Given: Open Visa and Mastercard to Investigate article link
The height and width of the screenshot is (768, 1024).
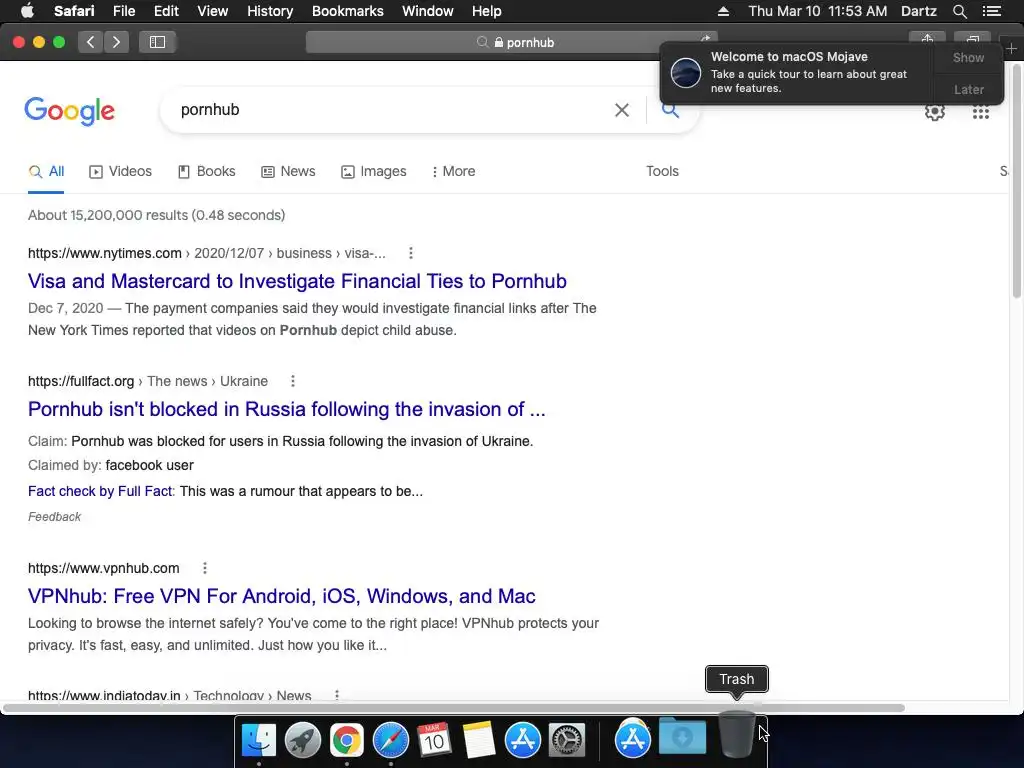Looking at the screenshot, I should pyautogui.click(x=297, y=281).
